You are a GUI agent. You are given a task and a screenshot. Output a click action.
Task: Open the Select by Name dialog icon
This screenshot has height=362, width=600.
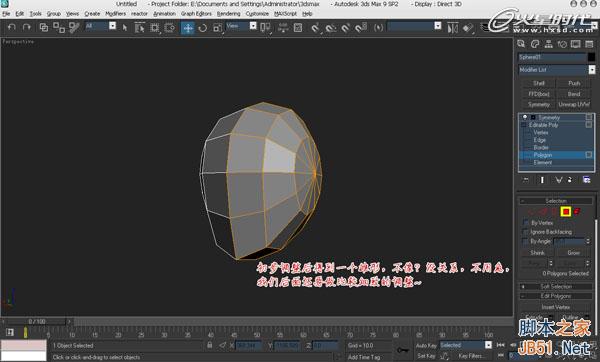(139, 28)
